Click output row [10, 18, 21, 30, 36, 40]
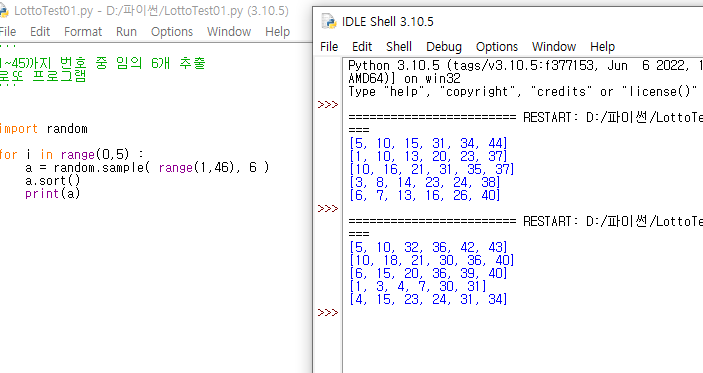703x373 pixels. point(432,260)
